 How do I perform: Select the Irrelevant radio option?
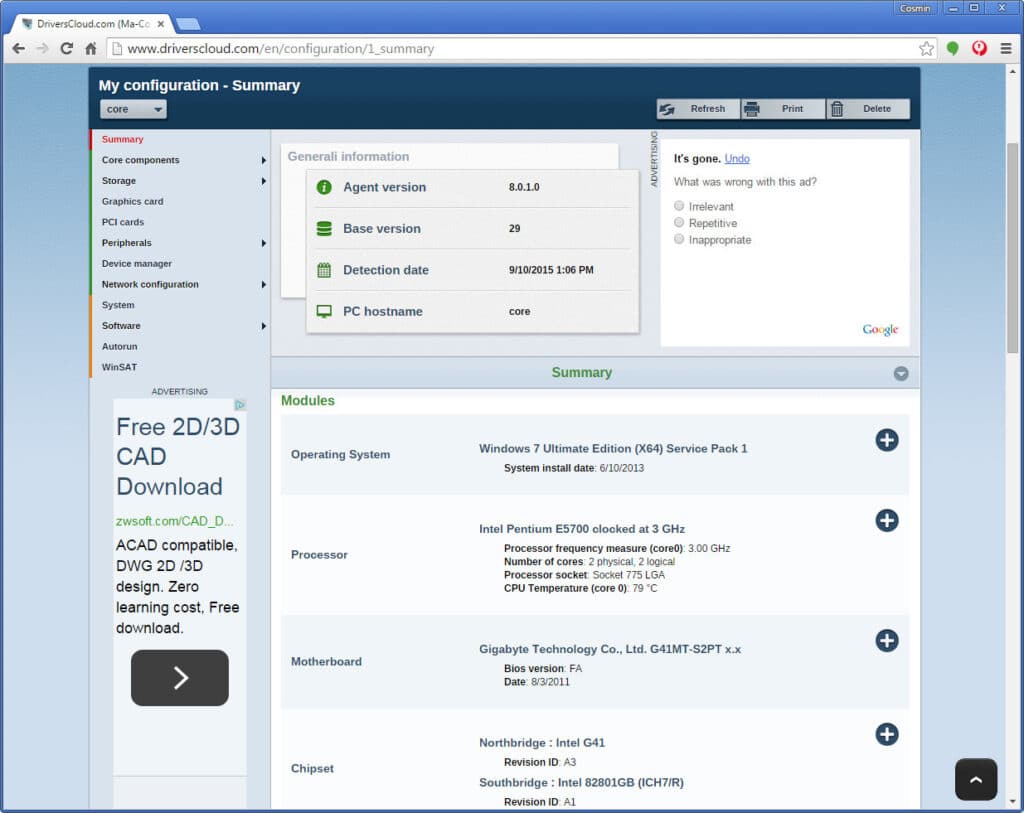(679, 206)
